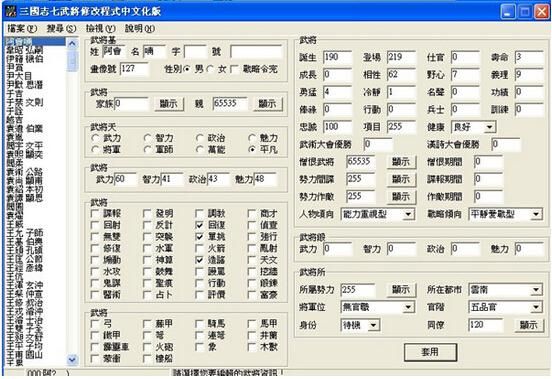Click the officer list scroll up arrow
Image resolution: width=552 pixels, height=379 pixels.
click(72, 44)
